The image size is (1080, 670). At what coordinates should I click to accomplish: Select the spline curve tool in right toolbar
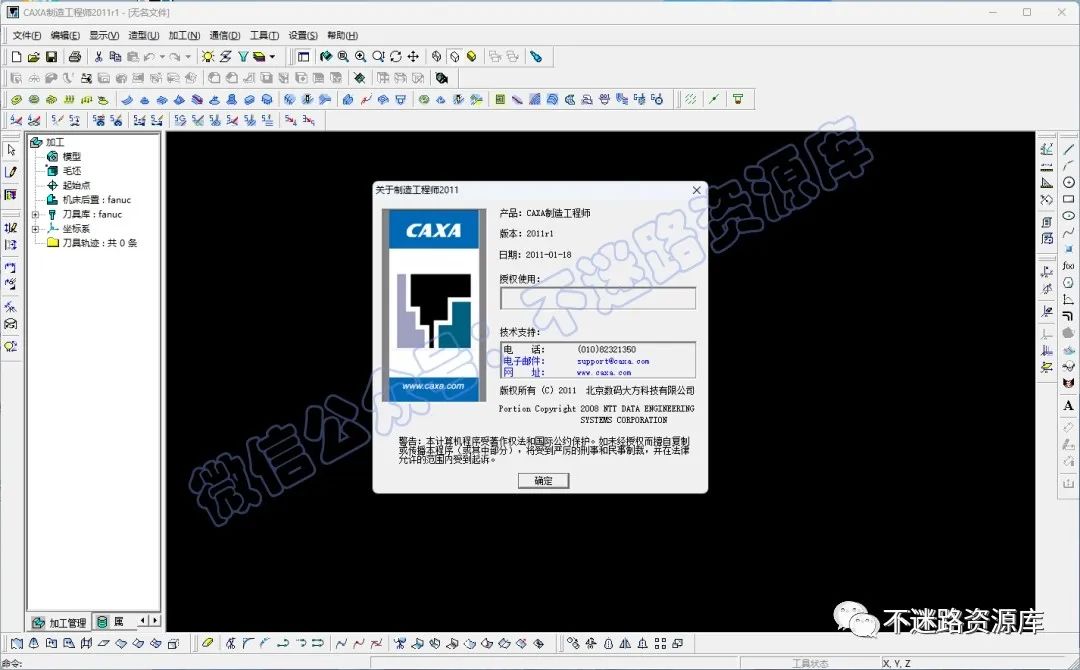pyautogui.click(x=1068, y=232)
